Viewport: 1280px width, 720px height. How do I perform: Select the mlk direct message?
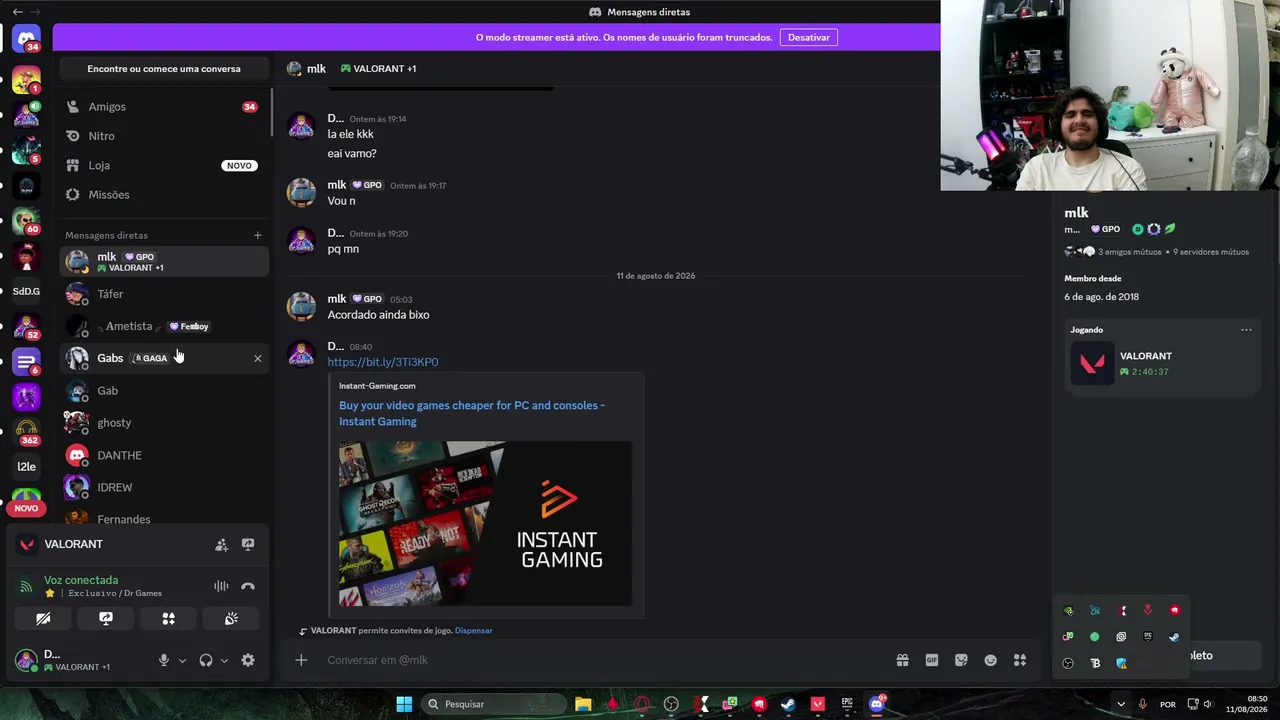point(164,262)
